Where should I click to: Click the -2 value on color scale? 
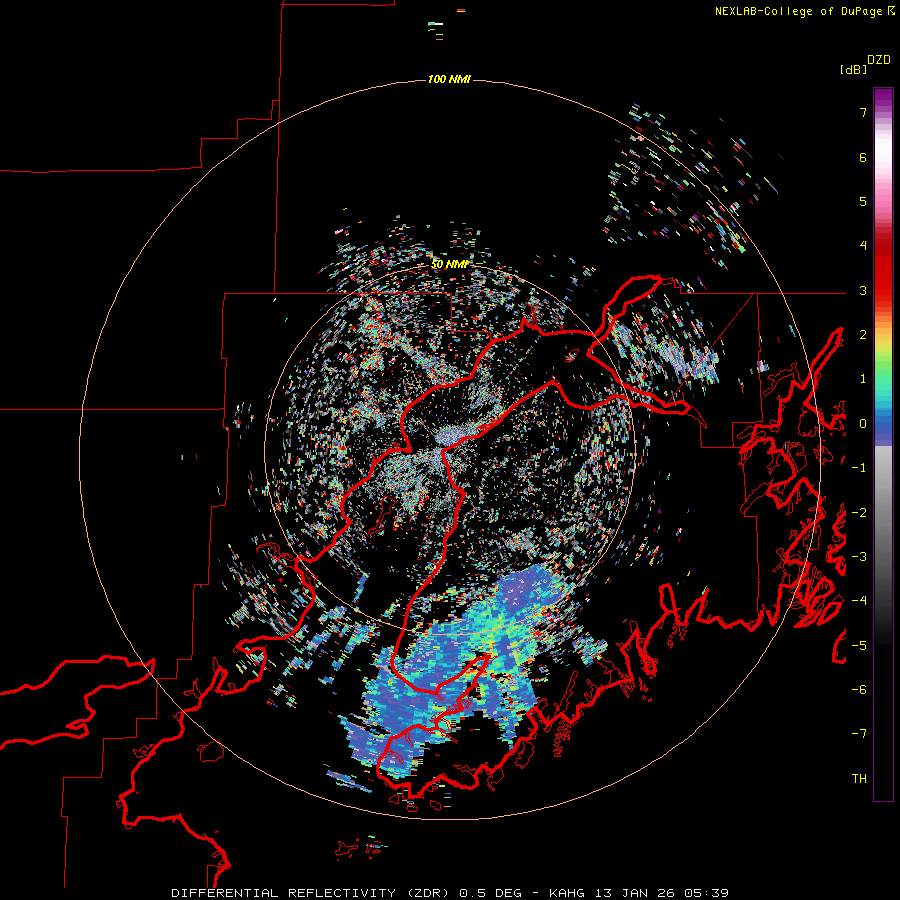tap(859, 513)
